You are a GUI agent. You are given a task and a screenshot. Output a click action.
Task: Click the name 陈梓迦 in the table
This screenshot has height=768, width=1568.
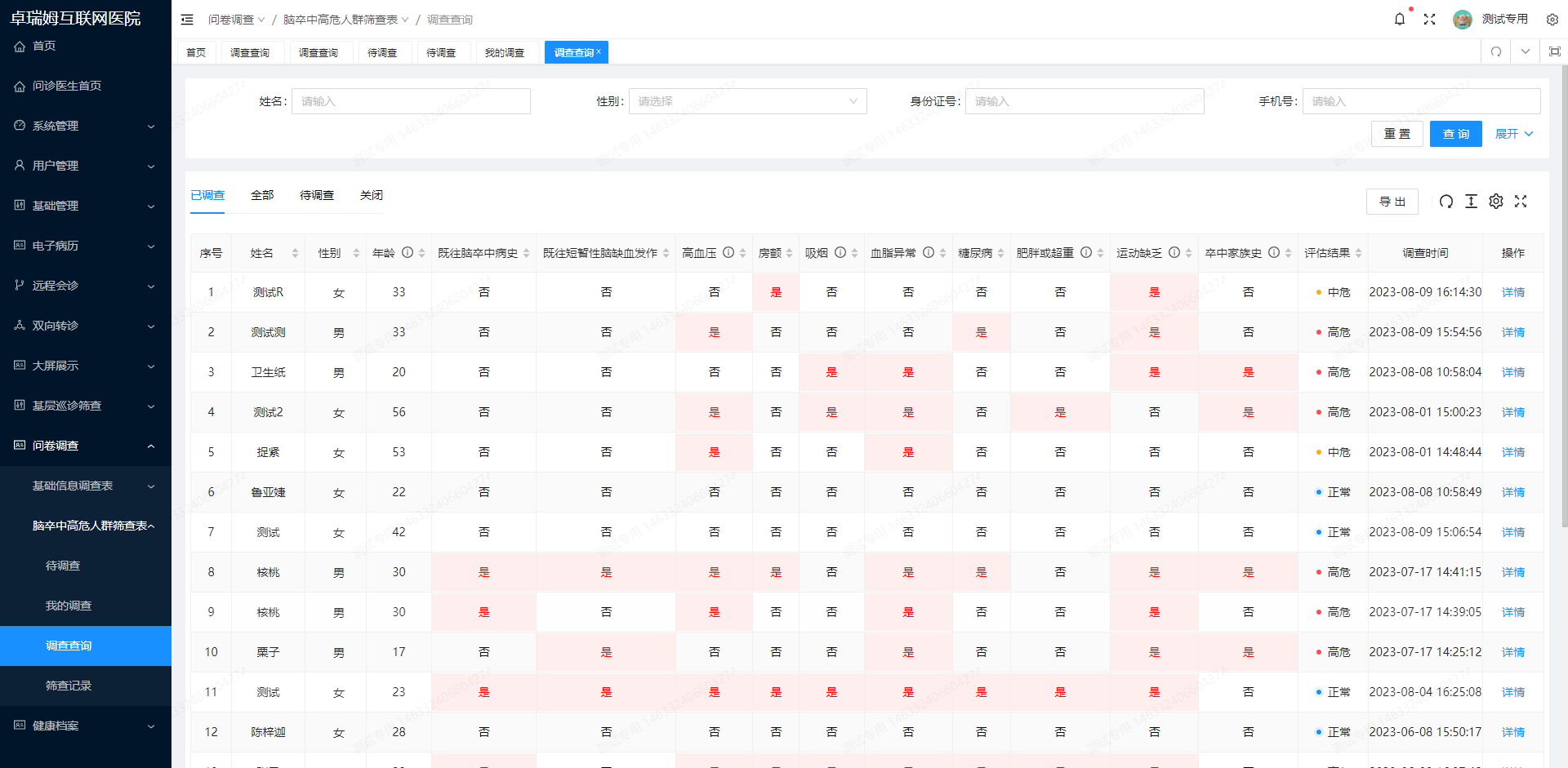point(268,732)
